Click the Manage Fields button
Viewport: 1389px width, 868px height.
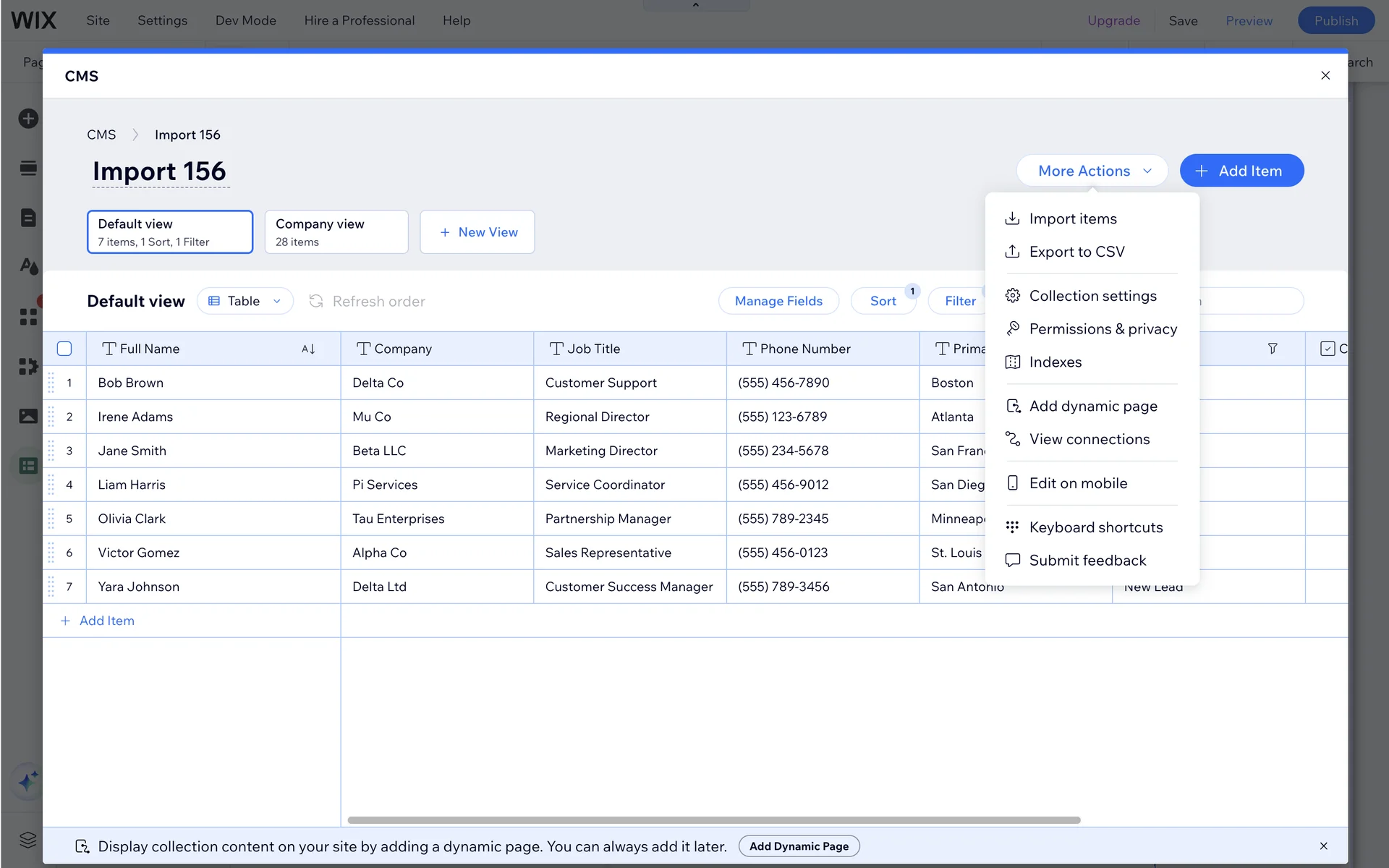778,301
